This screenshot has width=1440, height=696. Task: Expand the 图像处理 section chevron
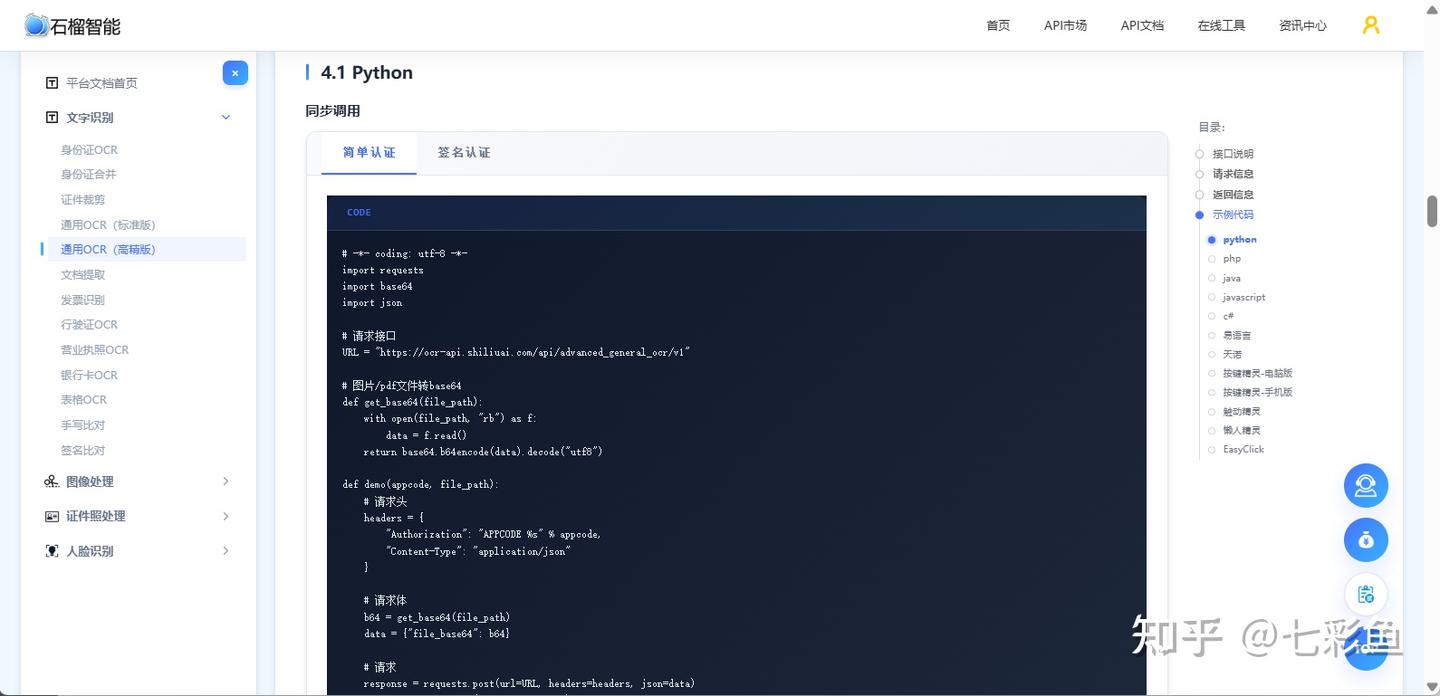coord(226,482)
